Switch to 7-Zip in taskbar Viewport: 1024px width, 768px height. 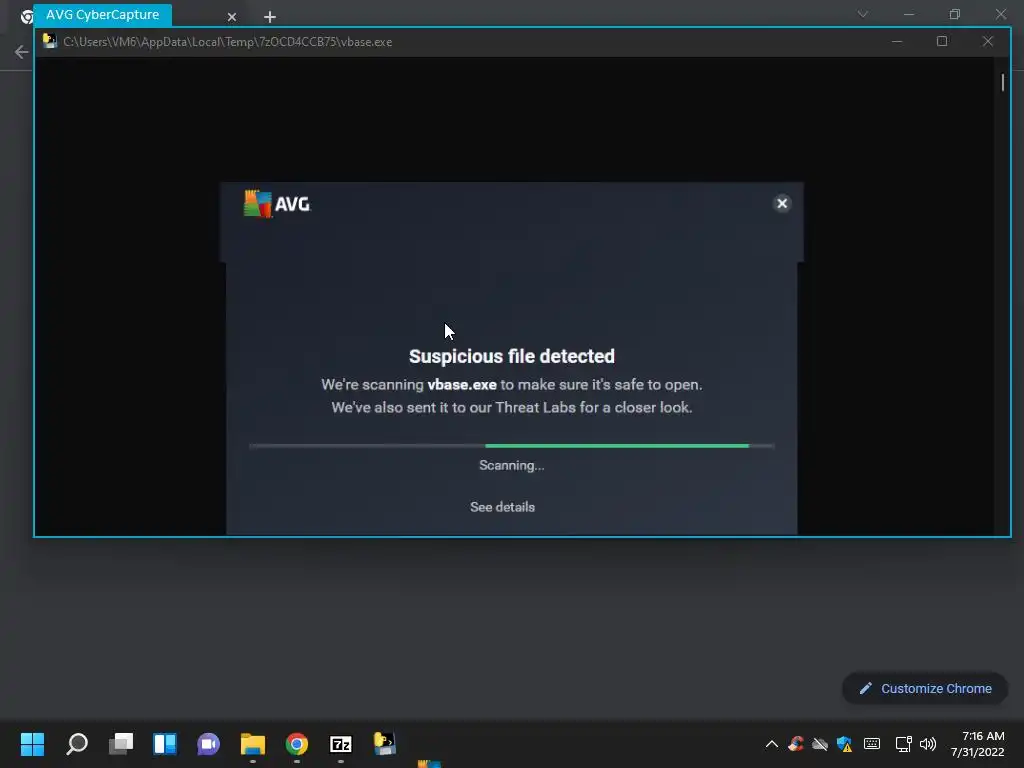coord(341,744)
